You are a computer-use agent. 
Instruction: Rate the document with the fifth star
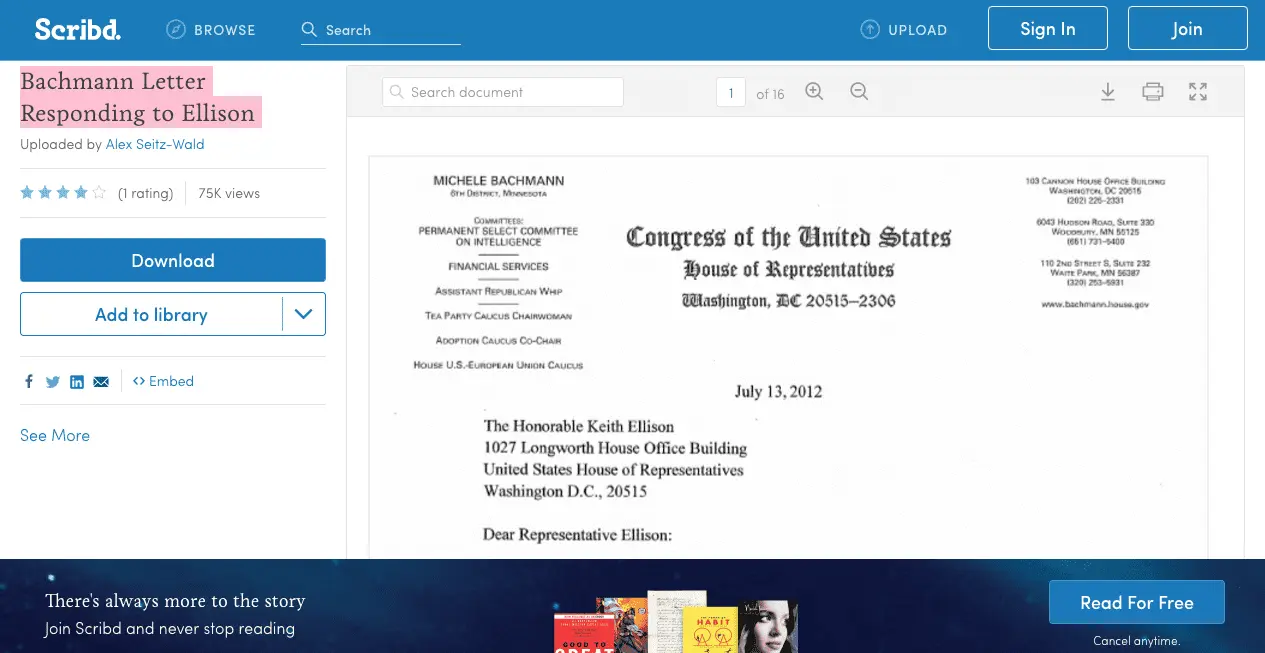pyautogui.click(x=99, y=193)
